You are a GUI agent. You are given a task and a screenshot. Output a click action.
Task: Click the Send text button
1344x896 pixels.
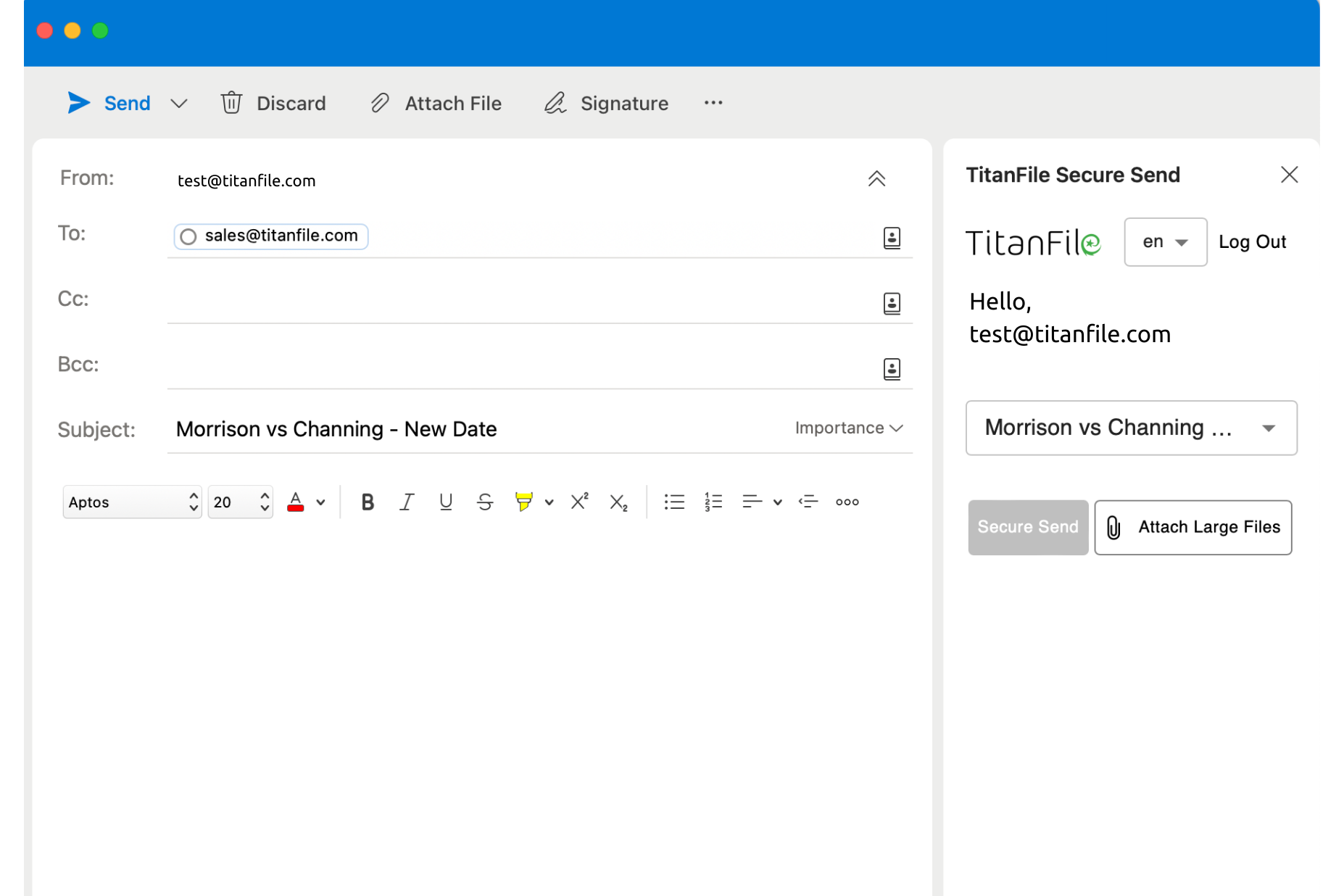click(127, 103)
